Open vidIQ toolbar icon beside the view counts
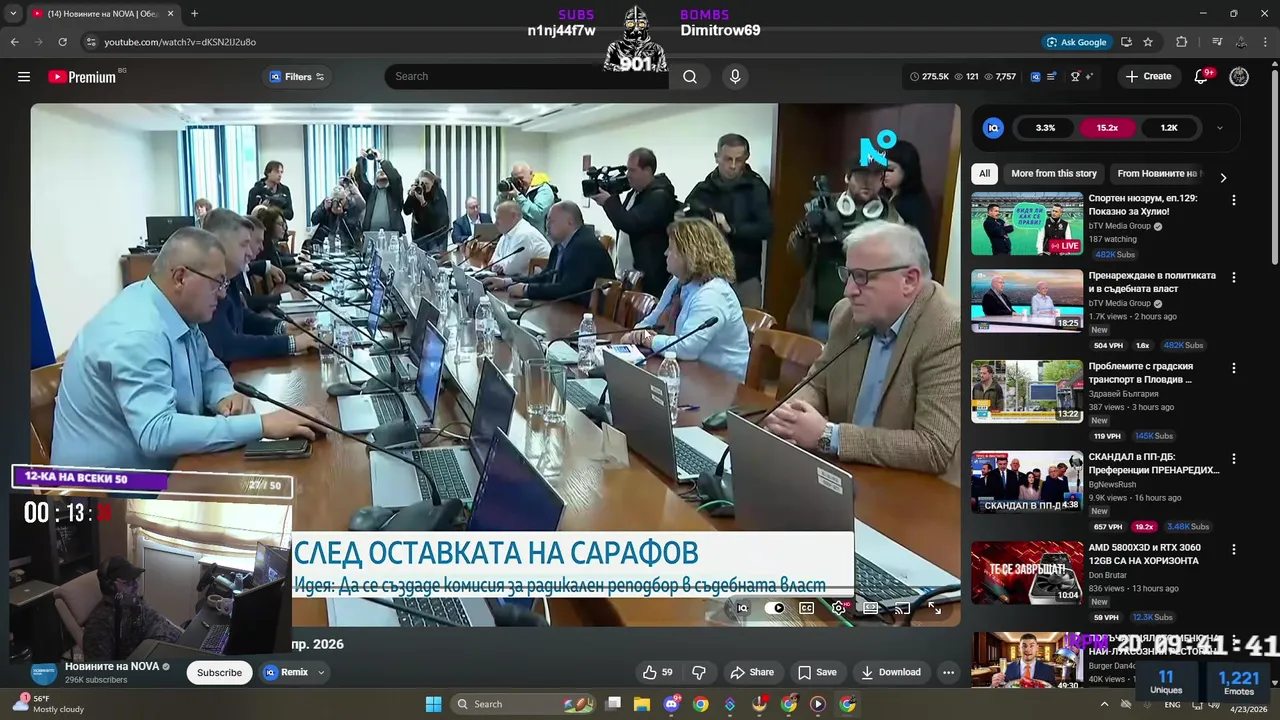 tap(1036, 77)
